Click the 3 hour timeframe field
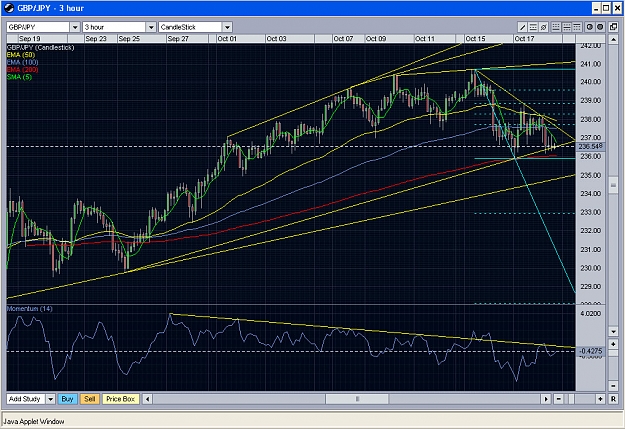The width and height of the screenshot is (625, 429). coord(114,27)
